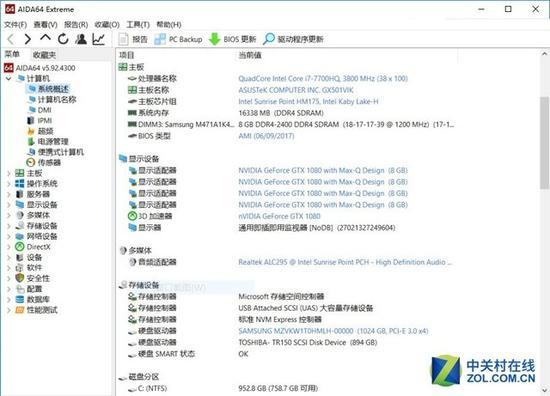Switch to the 收藏夹 tab

click(x=44, y=55)
